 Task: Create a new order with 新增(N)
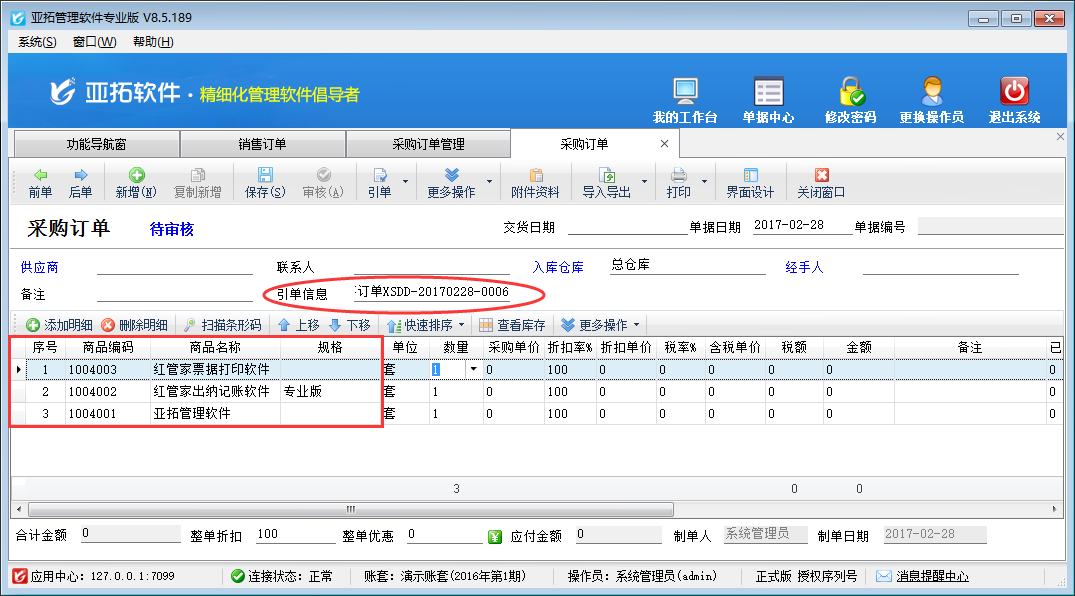[x=135, y=183]
